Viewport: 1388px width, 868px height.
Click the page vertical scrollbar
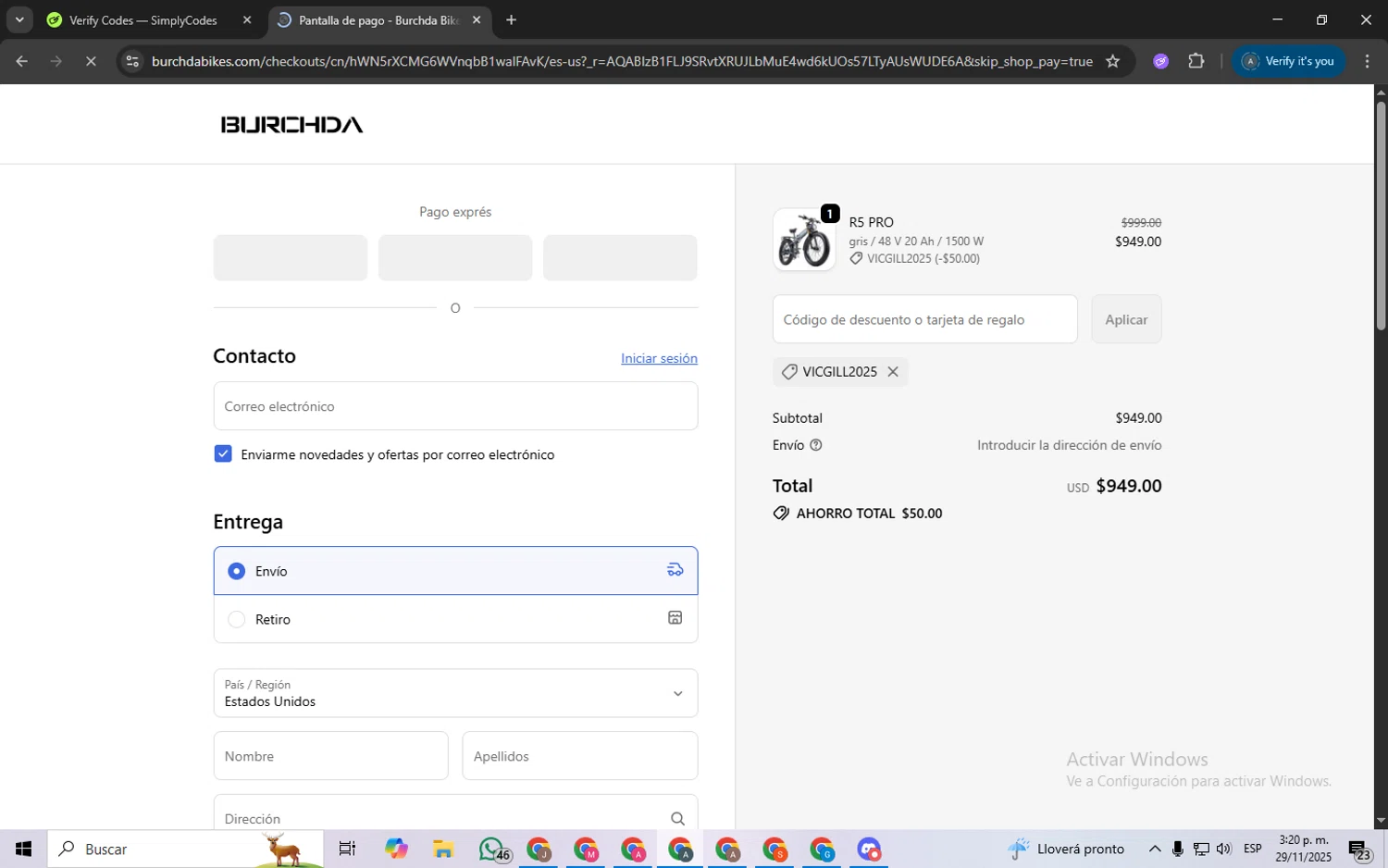pyautogui.click(x=1381, y=217)
